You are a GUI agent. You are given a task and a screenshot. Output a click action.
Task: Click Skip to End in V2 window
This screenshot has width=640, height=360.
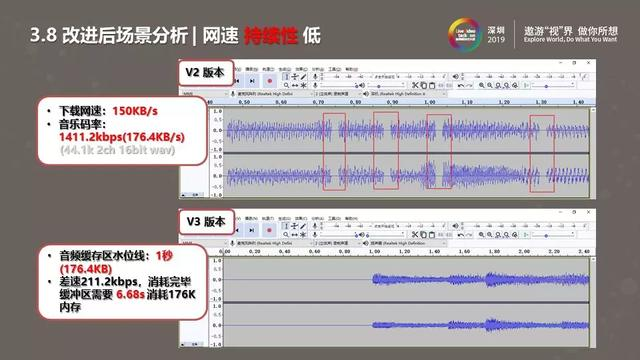[252, 81]
